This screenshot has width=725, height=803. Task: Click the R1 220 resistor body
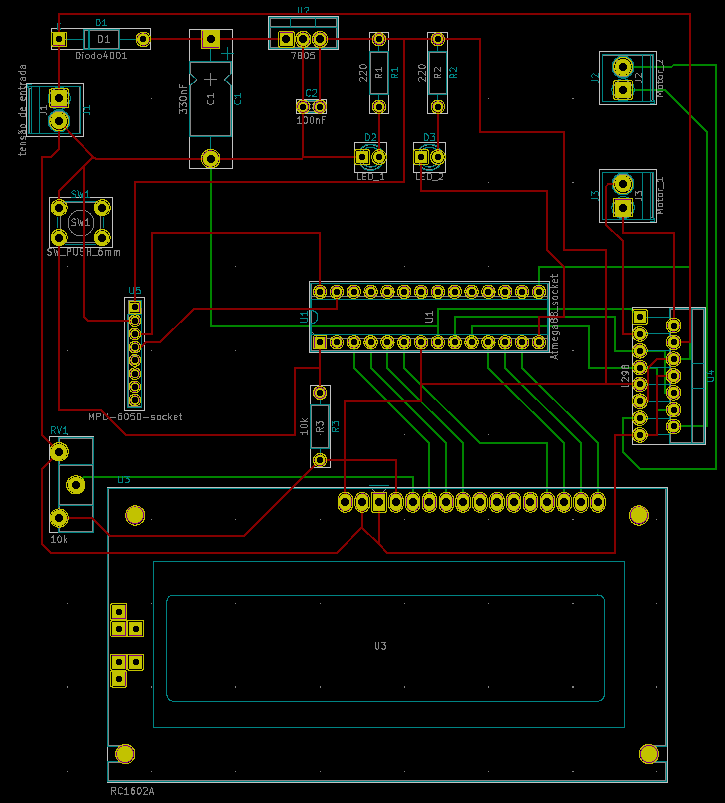[x=378, y=72]
